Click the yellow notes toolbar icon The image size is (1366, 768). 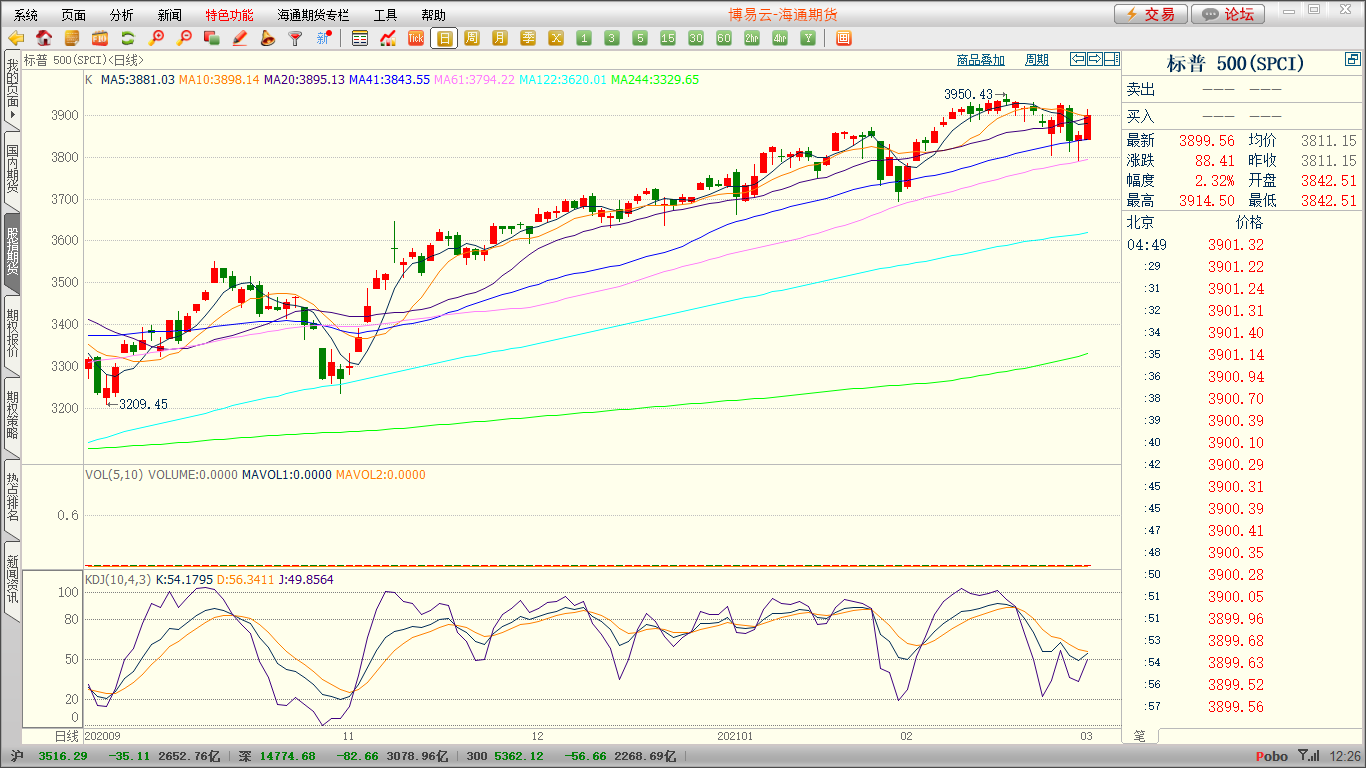pos(72,39)
